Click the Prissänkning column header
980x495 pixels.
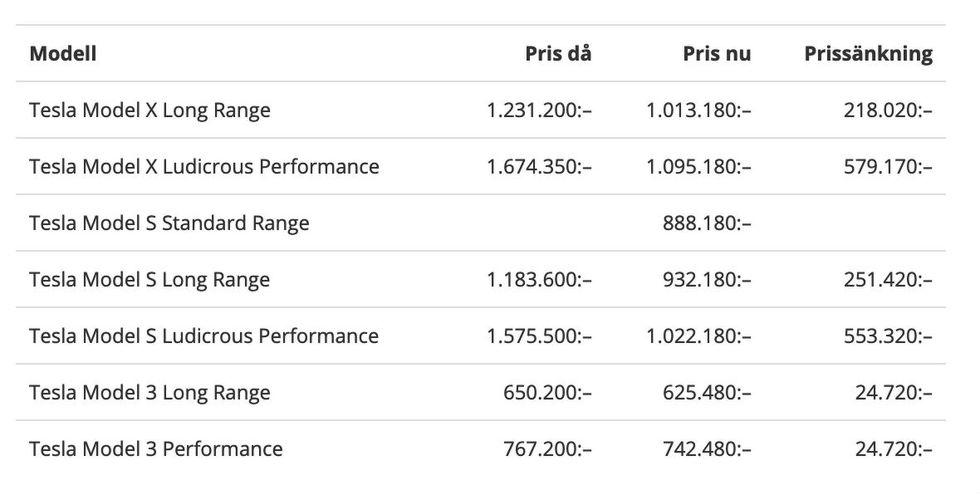click(x=868, y=54)
